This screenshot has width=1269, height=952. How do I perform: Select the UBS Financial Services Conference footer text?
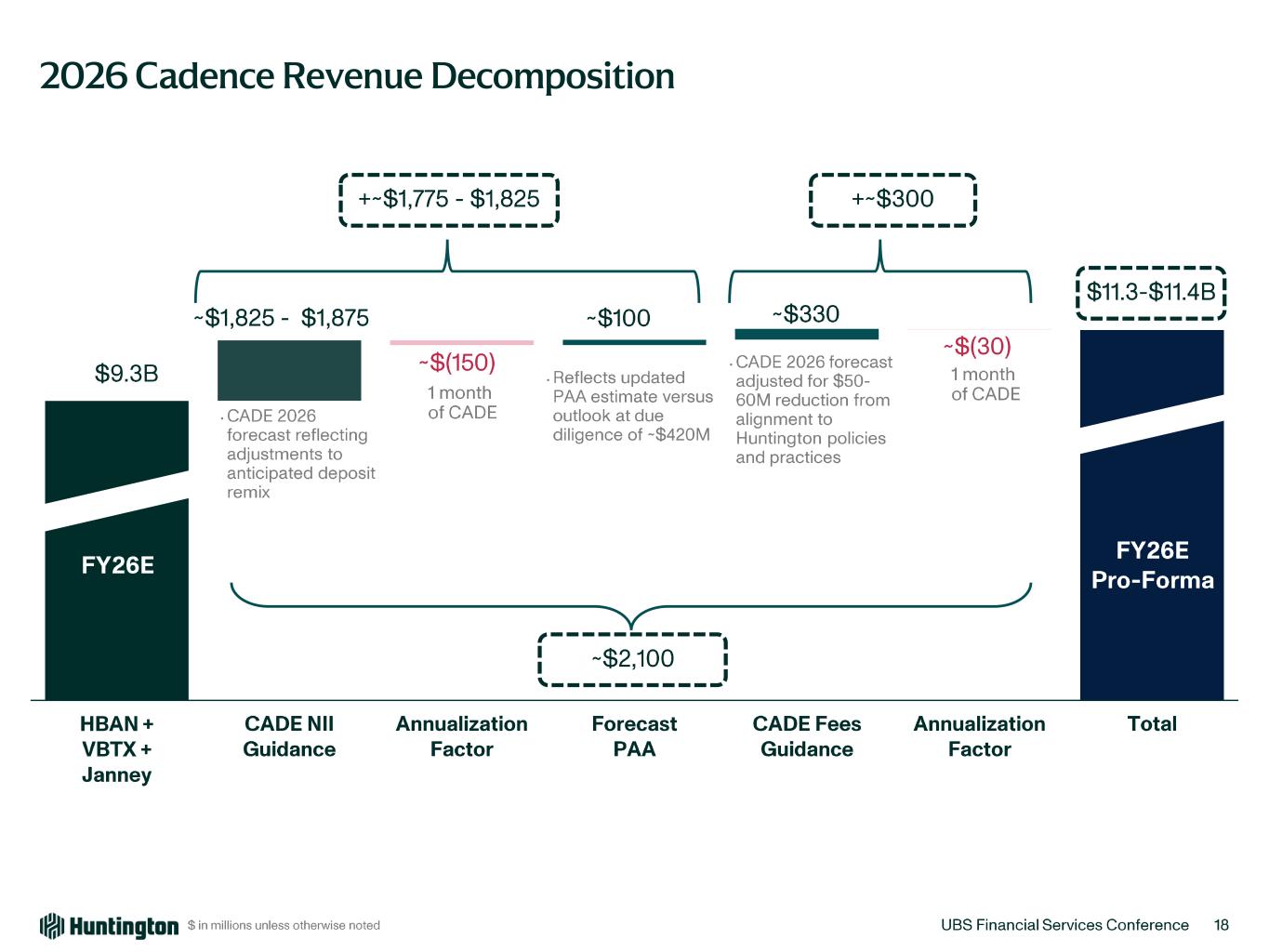(x=1064, y=925)
